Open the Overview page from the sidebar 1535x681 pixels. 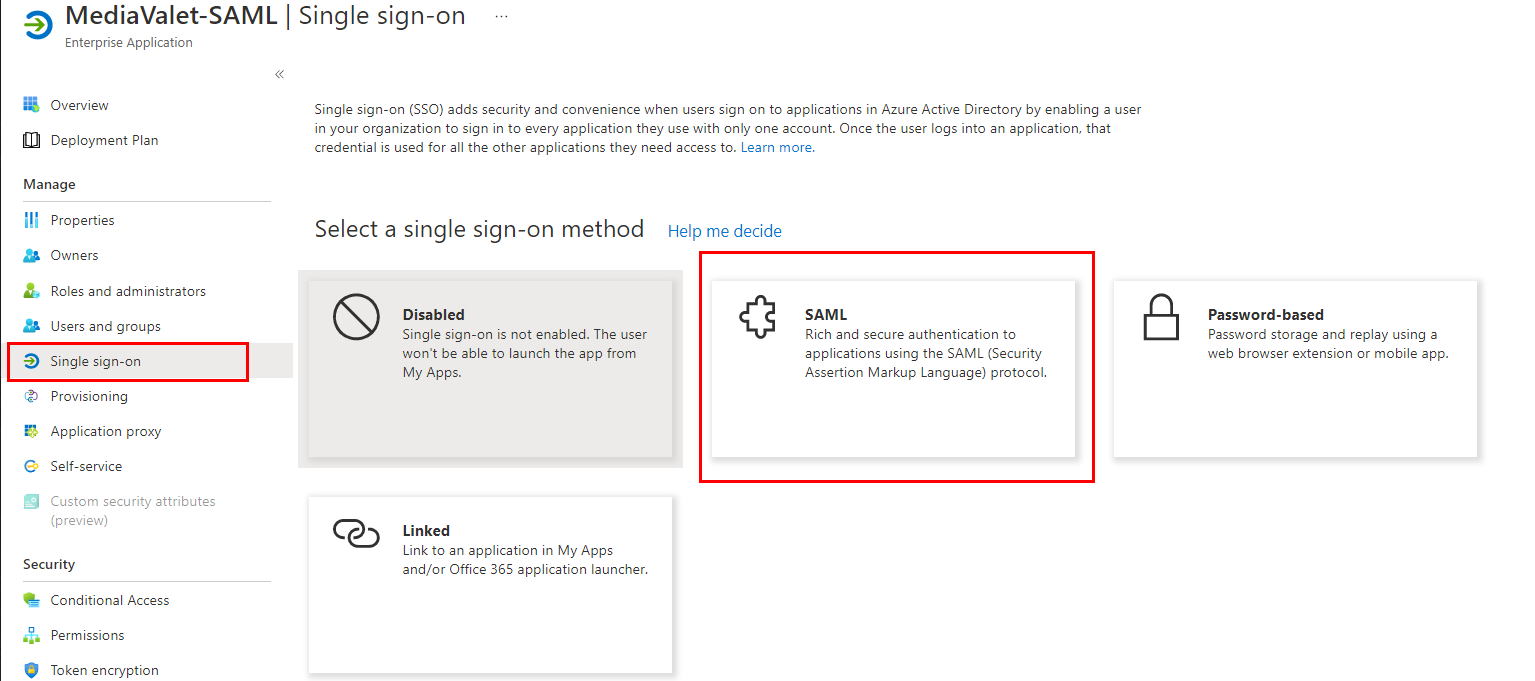[79, 104]
